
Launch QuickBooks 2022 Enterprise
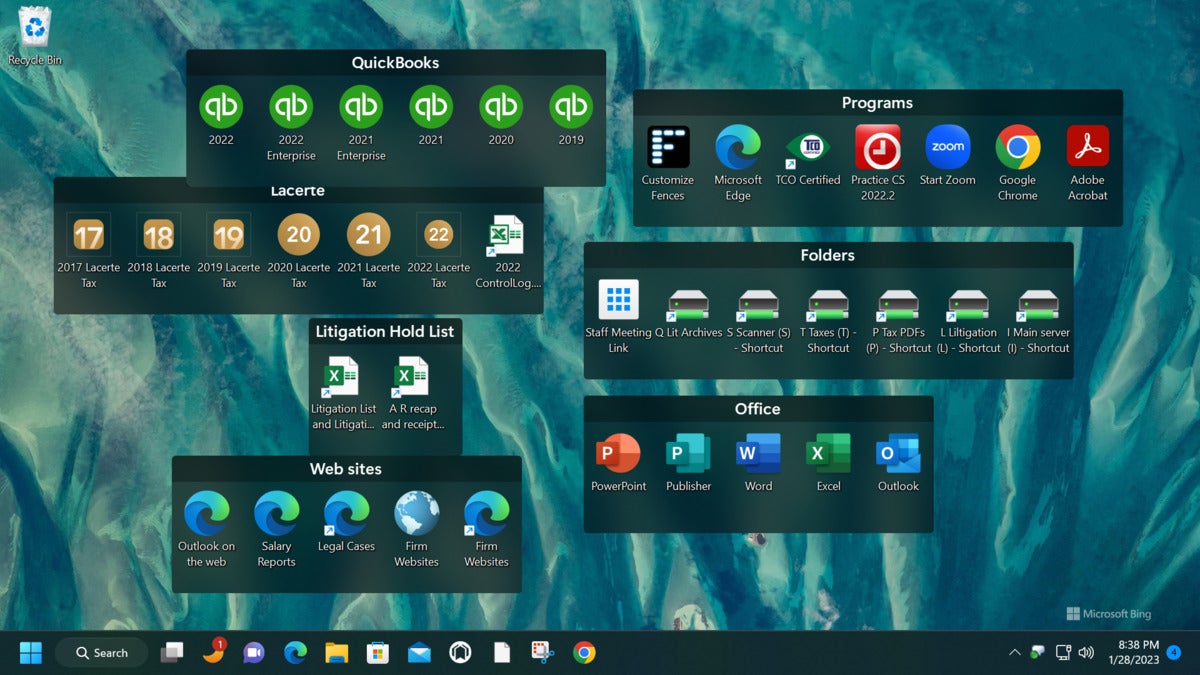(x=291, y=107)
